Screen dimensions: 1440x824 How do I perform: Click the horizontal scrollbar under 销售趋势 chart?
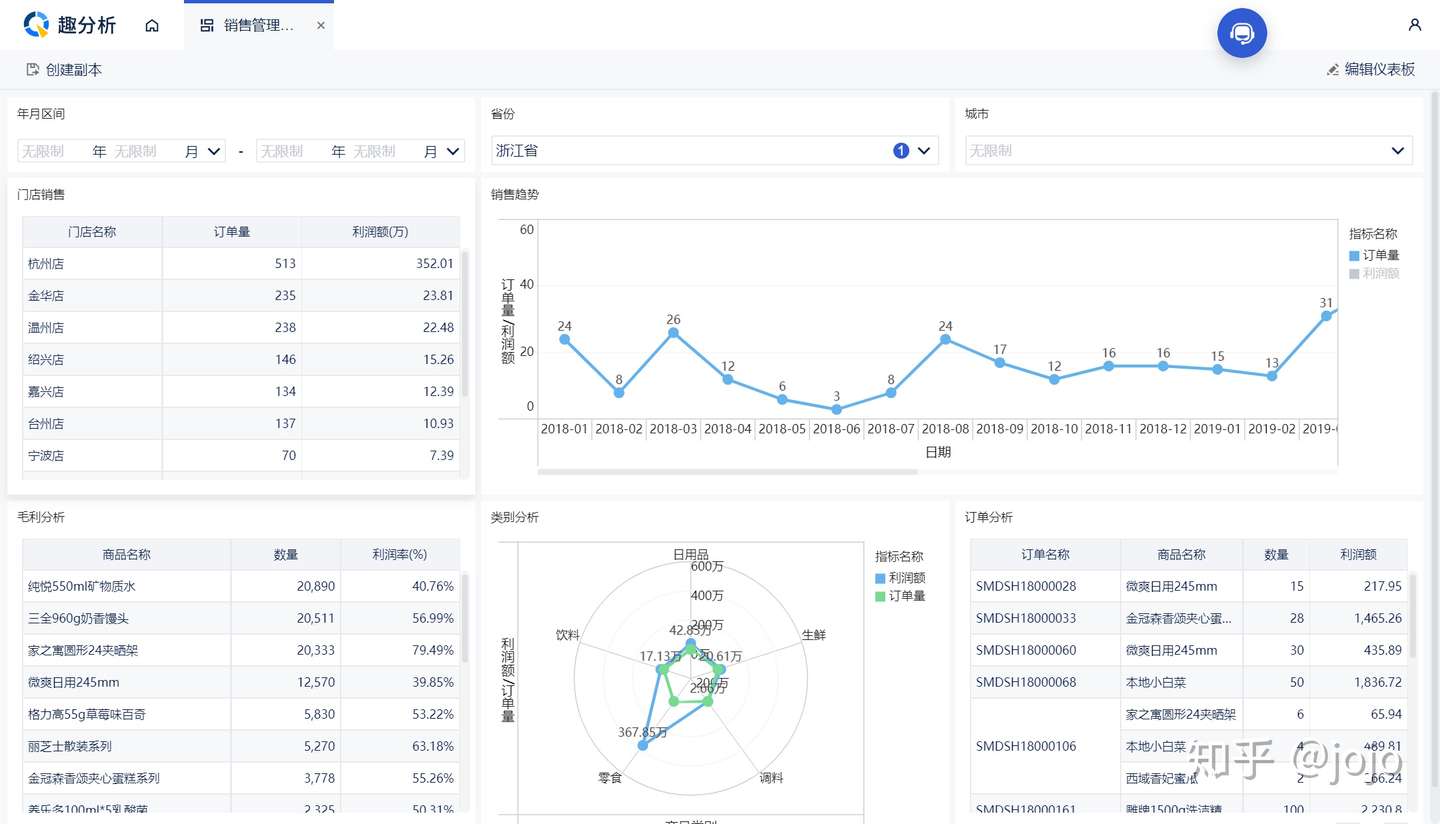[x=727, y=471]
